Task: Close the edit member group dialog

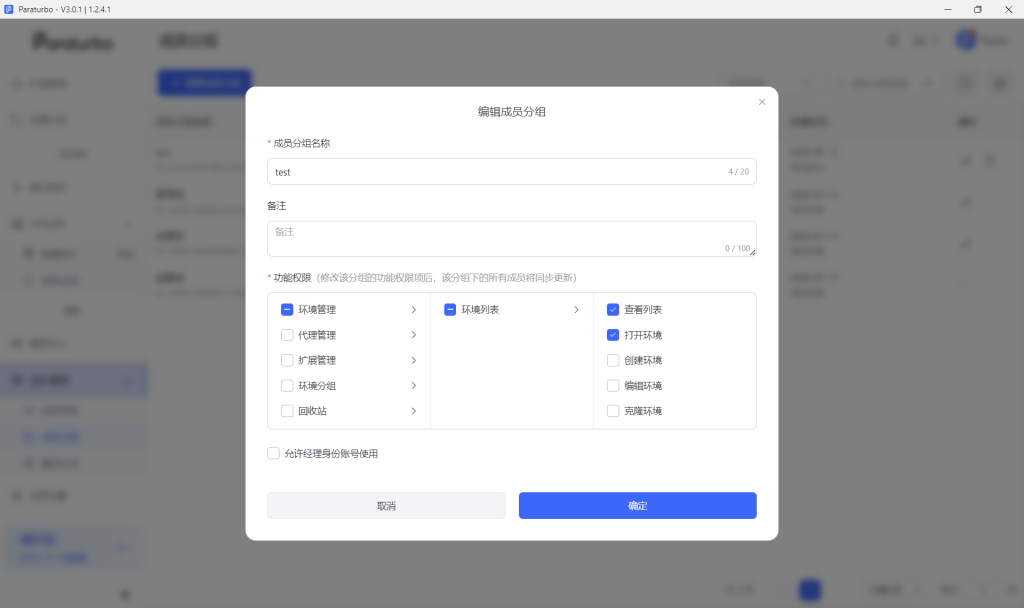Action: pos(761,102)
